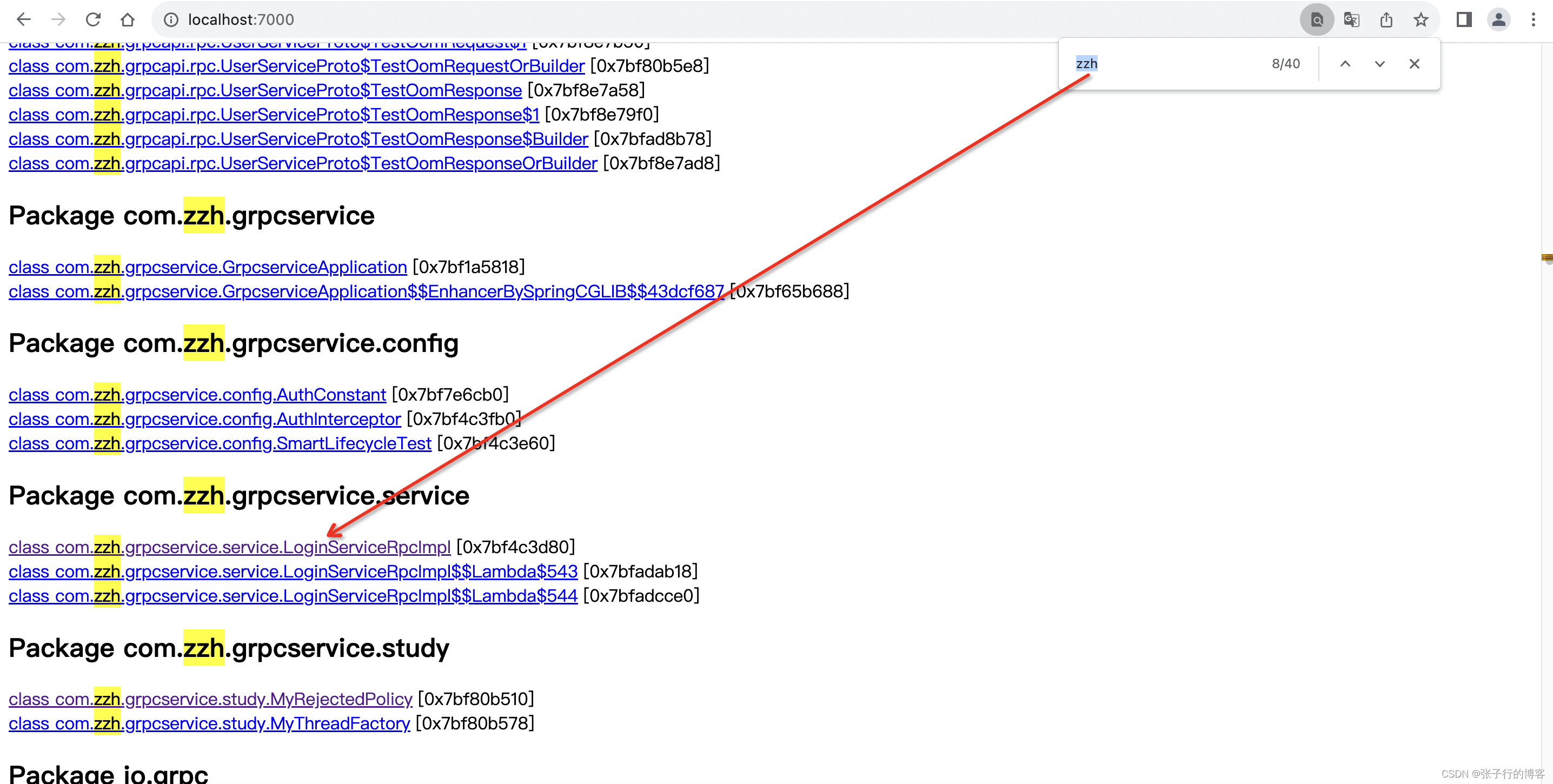Open TestOomRequestOrBuilder class link

pyautogui.click(x=297, y=65)
